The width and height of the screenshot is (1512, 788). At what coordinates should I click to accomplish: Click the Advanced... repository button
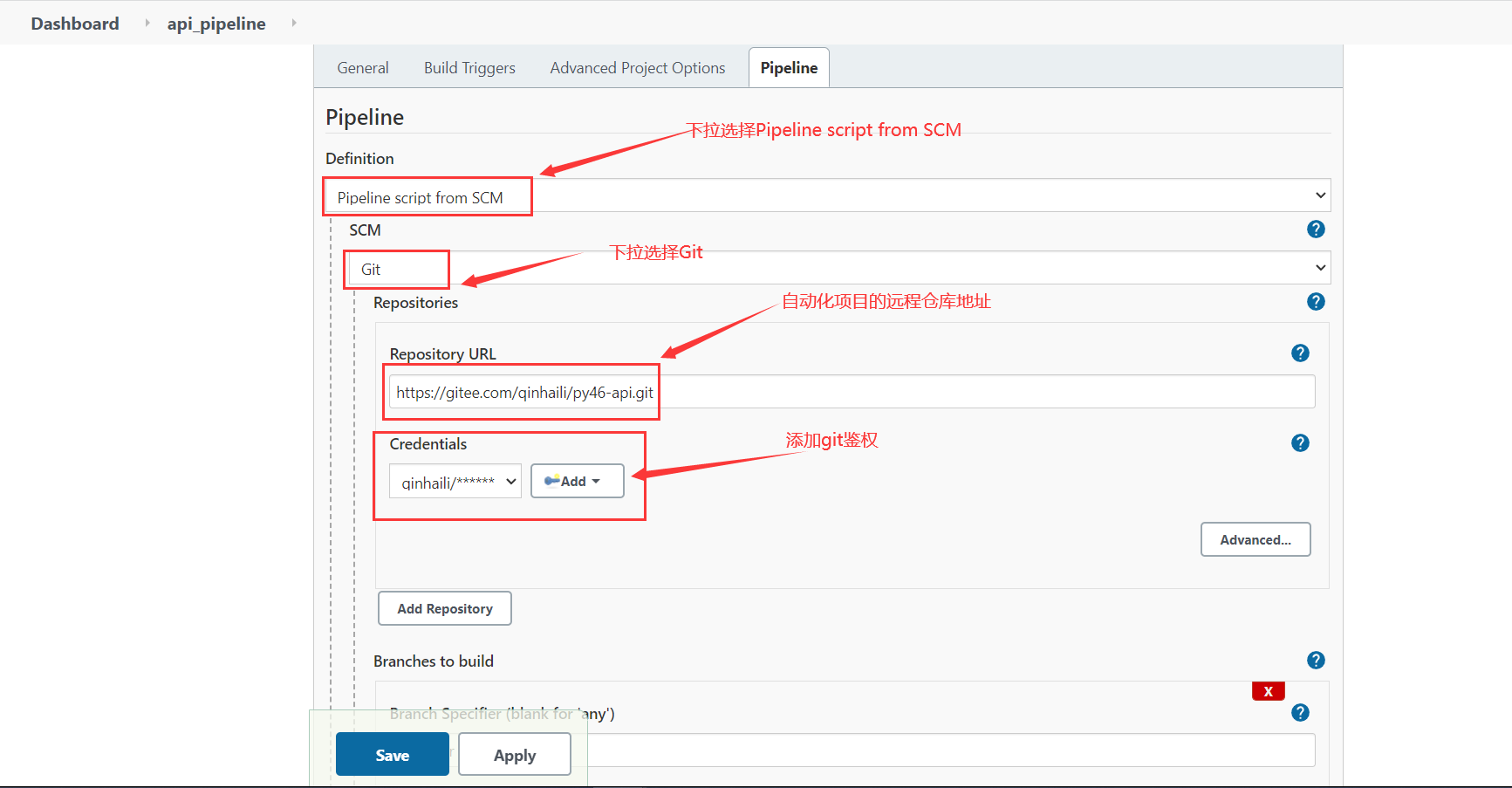(x=1255, y=540)
